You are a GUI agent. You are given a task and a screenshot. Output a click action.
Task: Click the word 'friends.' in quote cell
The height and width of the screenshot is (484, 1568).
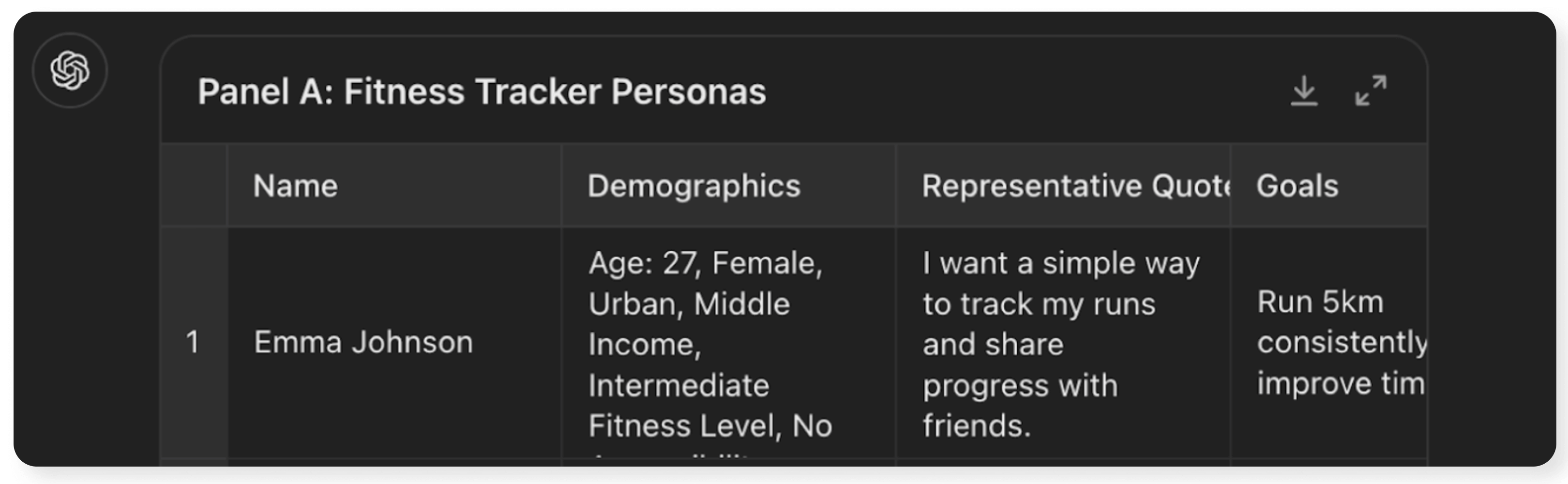coord(976,425)
